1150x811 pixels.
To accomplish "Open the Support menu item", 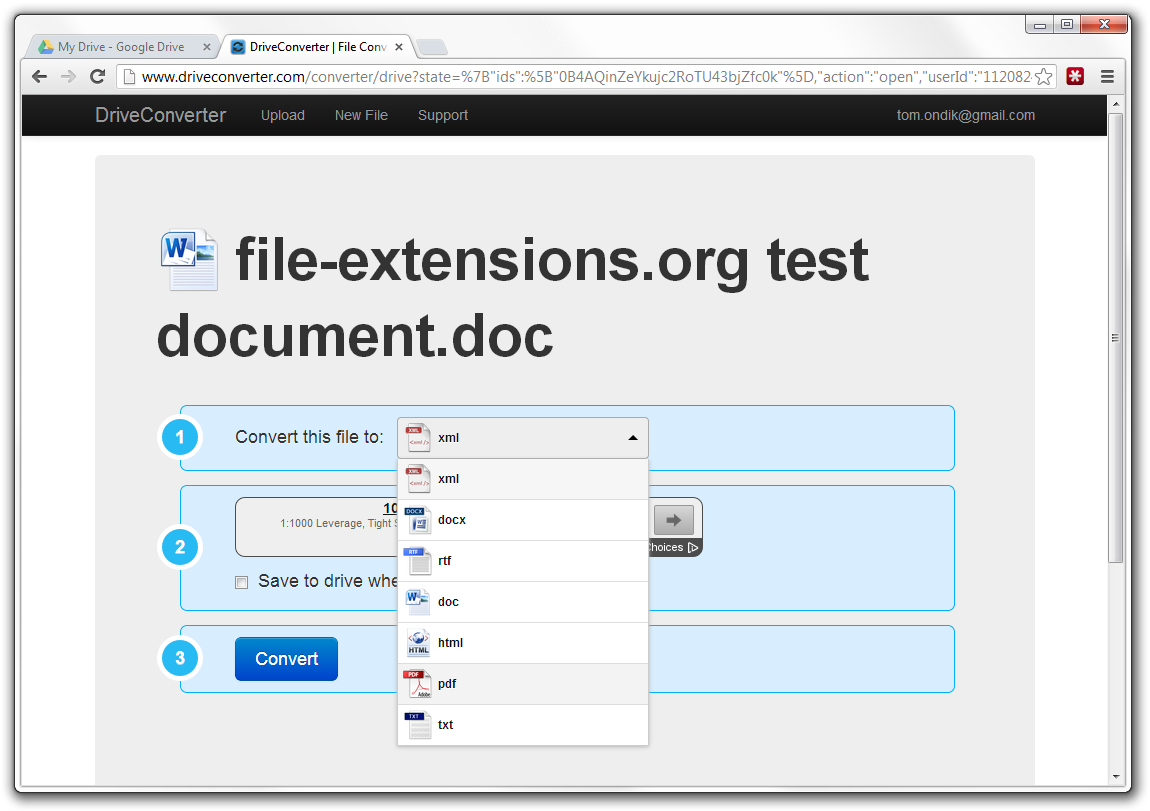I will (x=442, y=115).
